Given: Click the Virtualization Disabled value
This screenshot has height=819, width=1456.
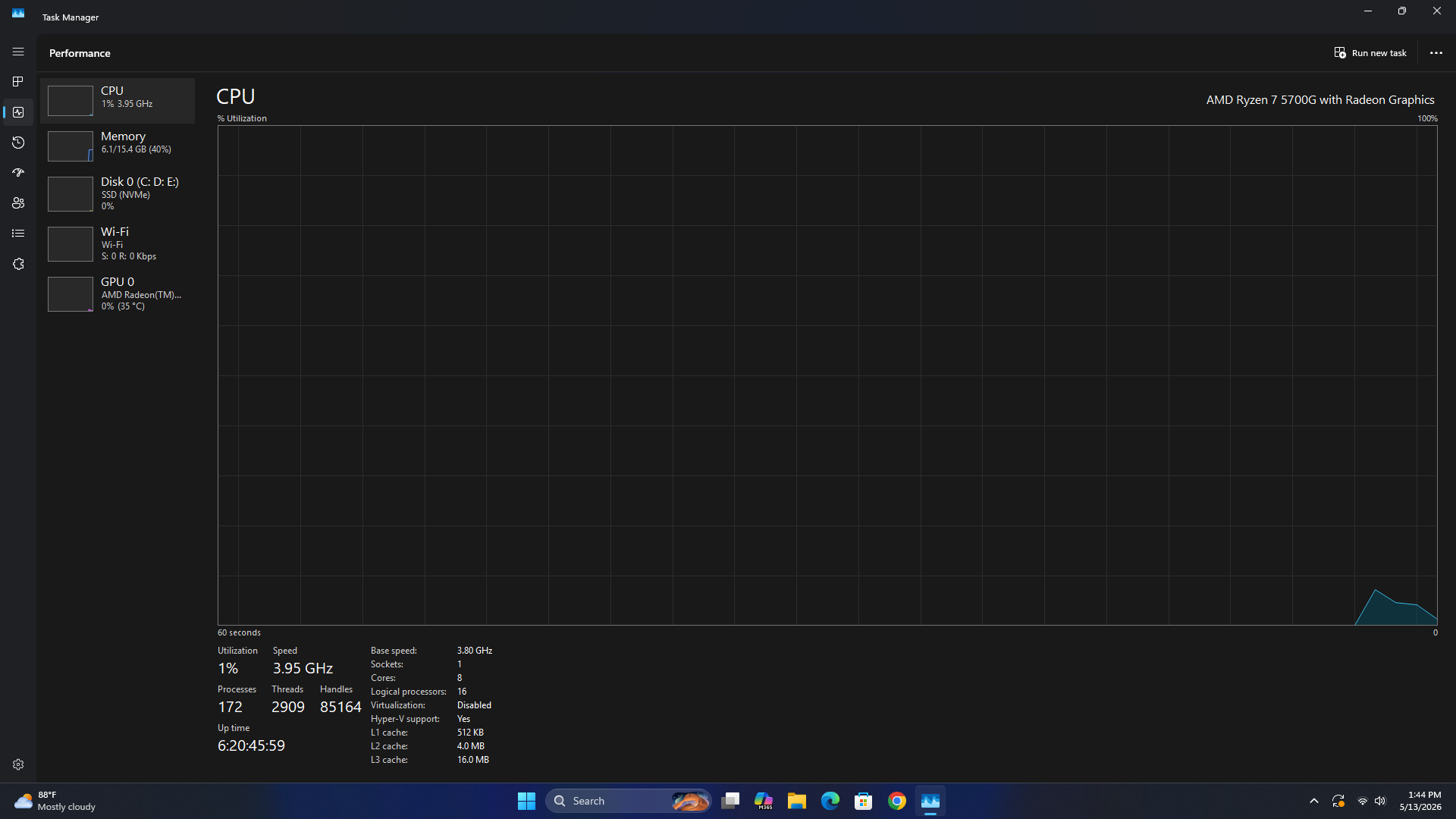Looking at the screenshot, I should tap(474, 705).
